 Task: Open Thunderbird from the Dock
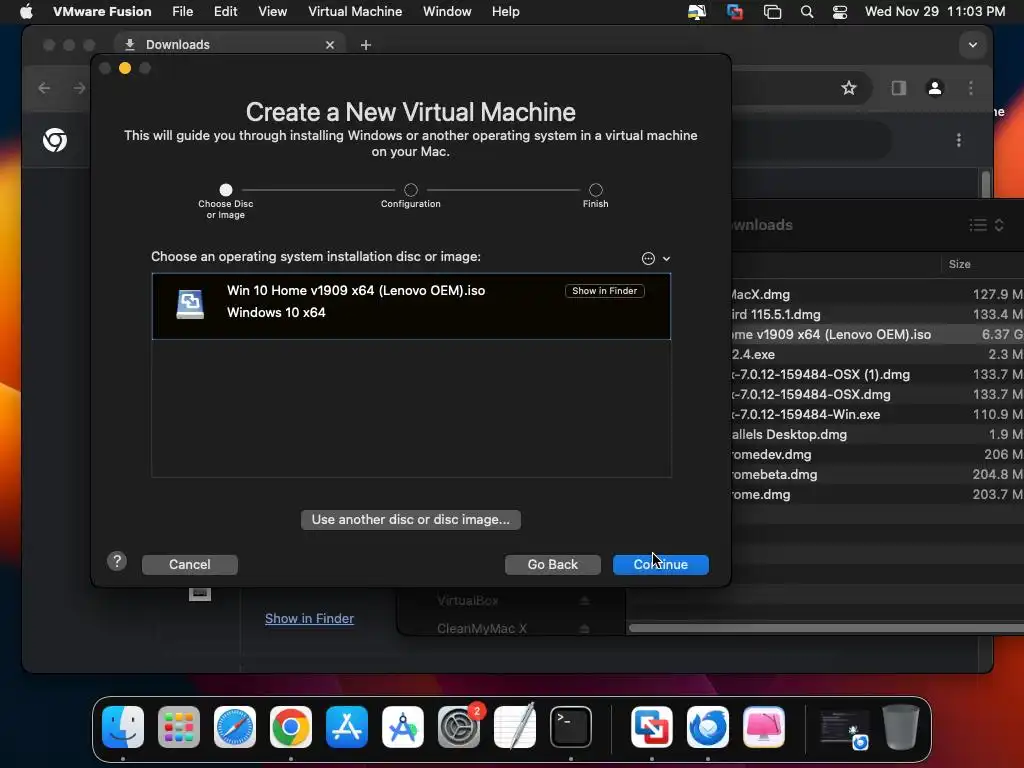point(708,727)
